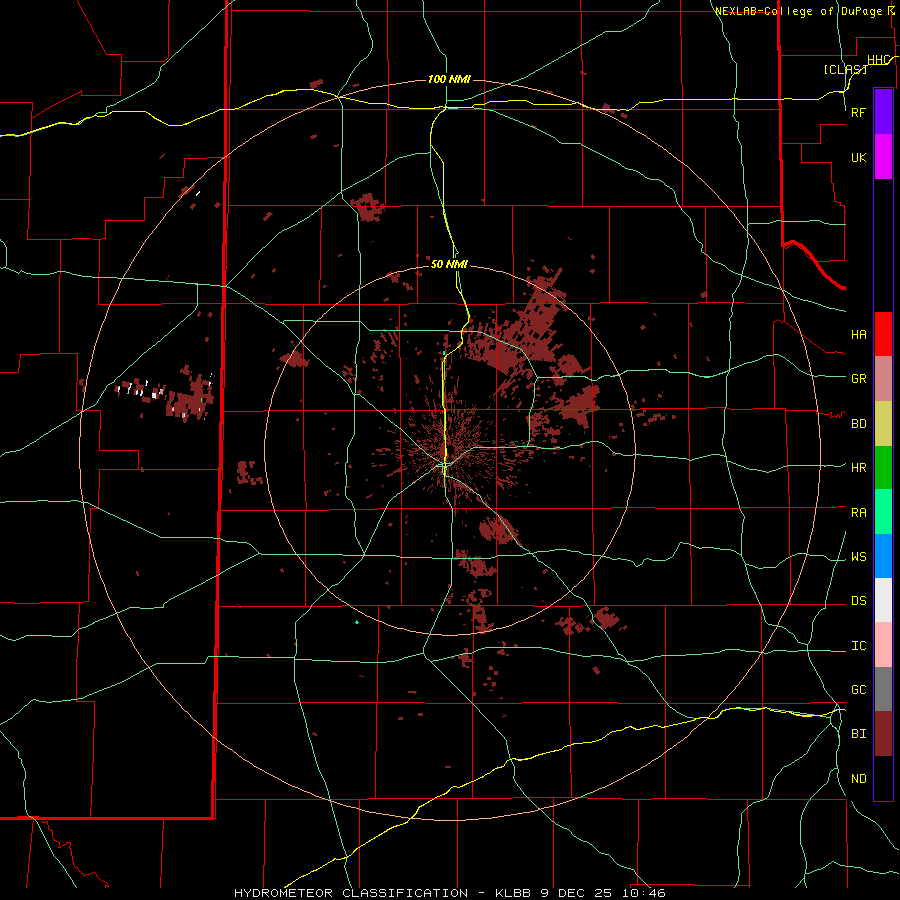Select the HA legend label
Screen dimensions: 900x900
(858, 334)
